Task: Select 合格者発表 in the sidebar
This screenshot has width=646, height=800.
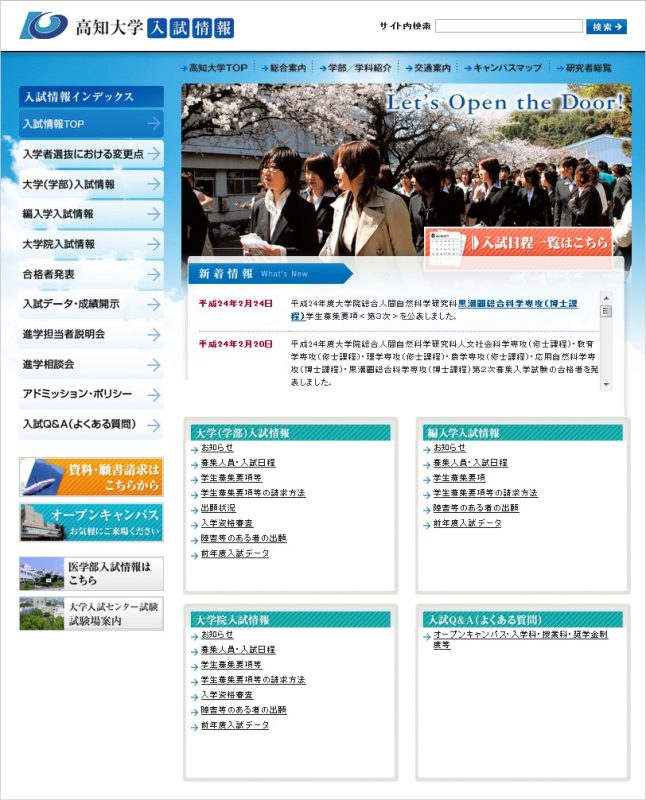Action: 91,274
